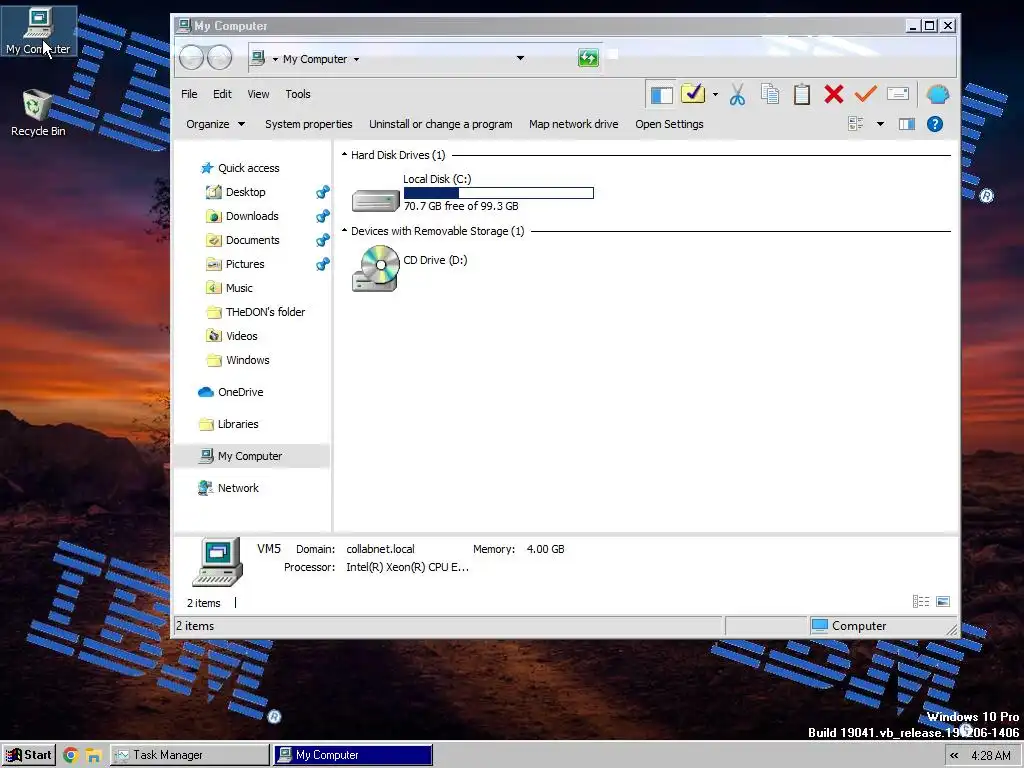The width and height of the screenshot is (1024, 768).
Task: Click the pin icon beside Documents
Action: point(323,240)
